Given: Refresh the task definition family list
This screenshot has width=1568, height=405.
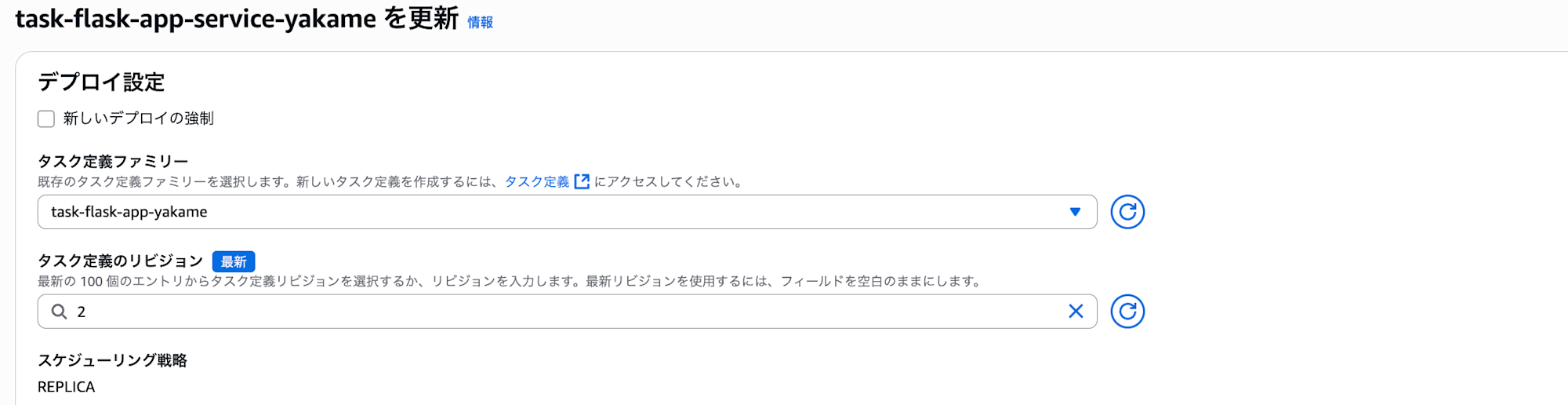Looking at the screenshot, I should [1127, 212].
